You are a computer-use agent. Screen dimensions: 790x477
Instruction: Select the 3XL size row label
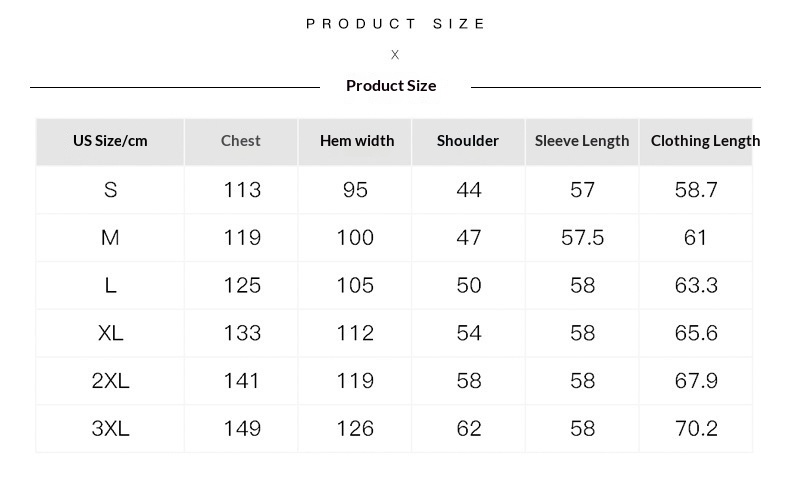point(111,429)
